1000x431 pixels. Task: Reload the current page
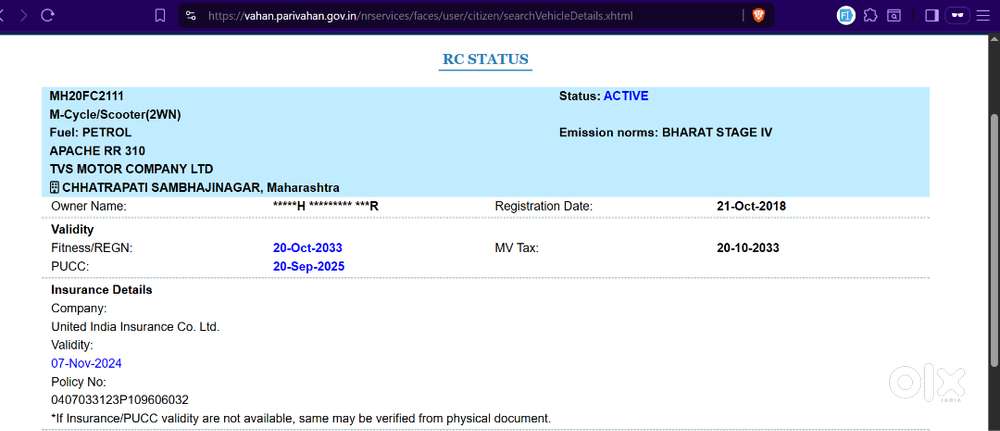48,15
